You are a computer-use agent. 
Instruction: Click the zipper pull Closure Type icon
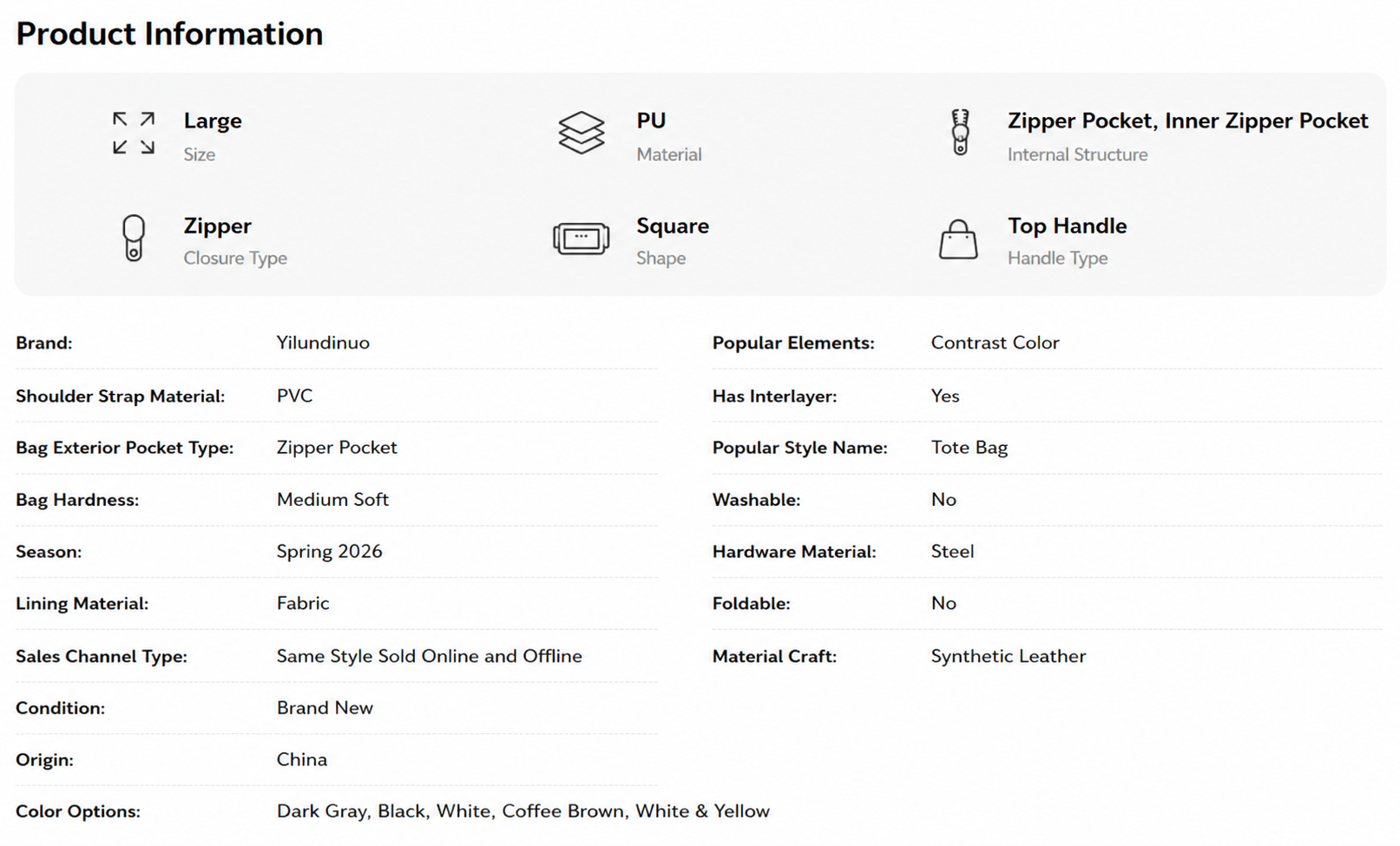tap(134, 238)
